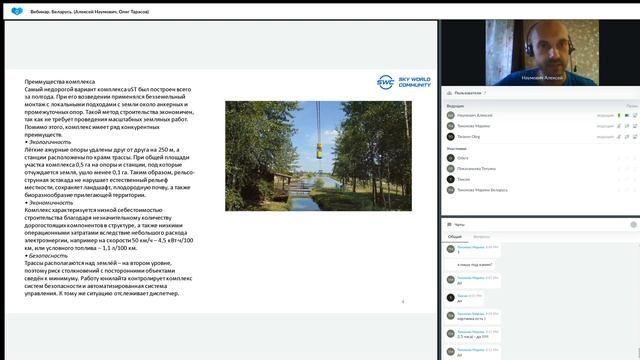Click the Sky World Community logo on slide

pyautogui.click(x=403, y=82)
